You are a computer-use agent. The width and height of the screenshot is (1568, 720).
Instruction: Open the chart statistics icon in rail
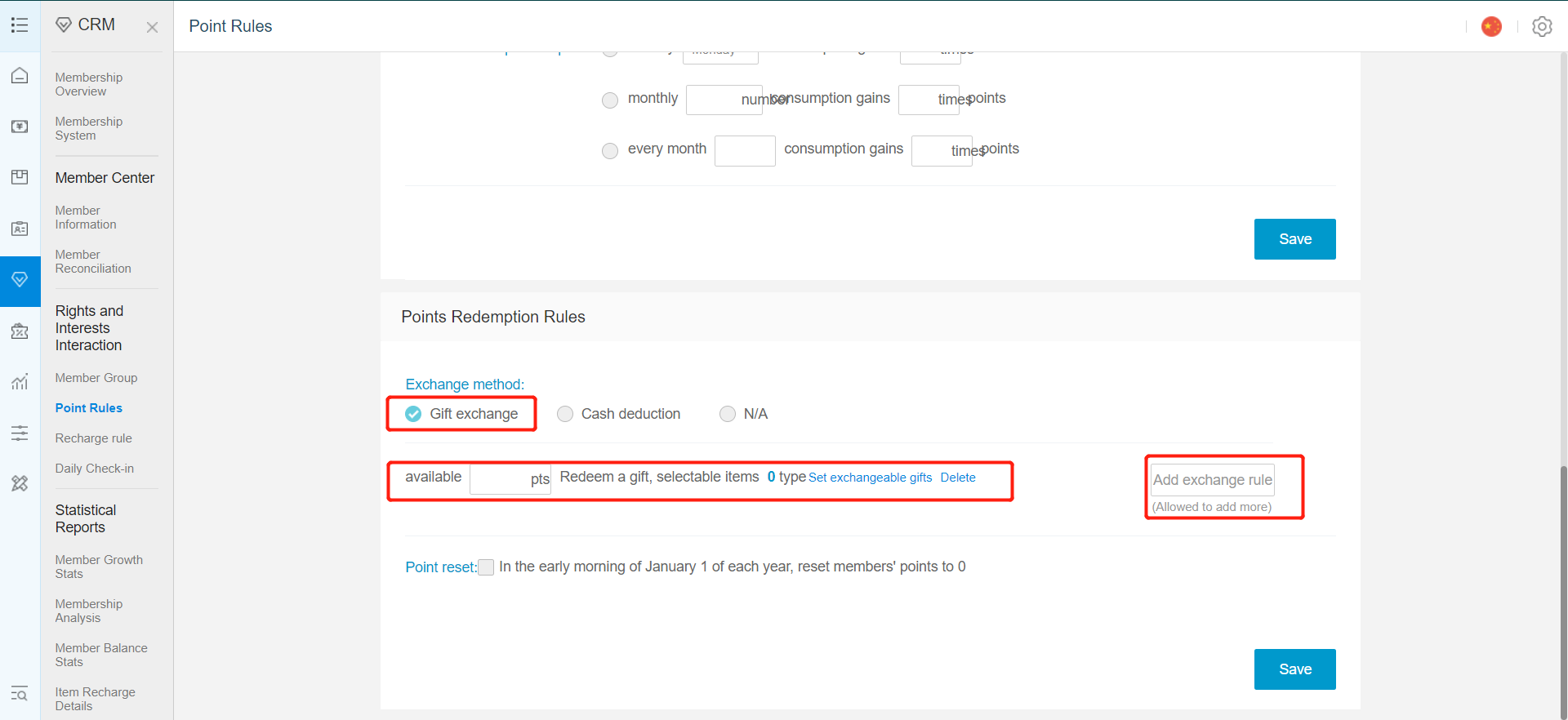[x=20, y=381]
